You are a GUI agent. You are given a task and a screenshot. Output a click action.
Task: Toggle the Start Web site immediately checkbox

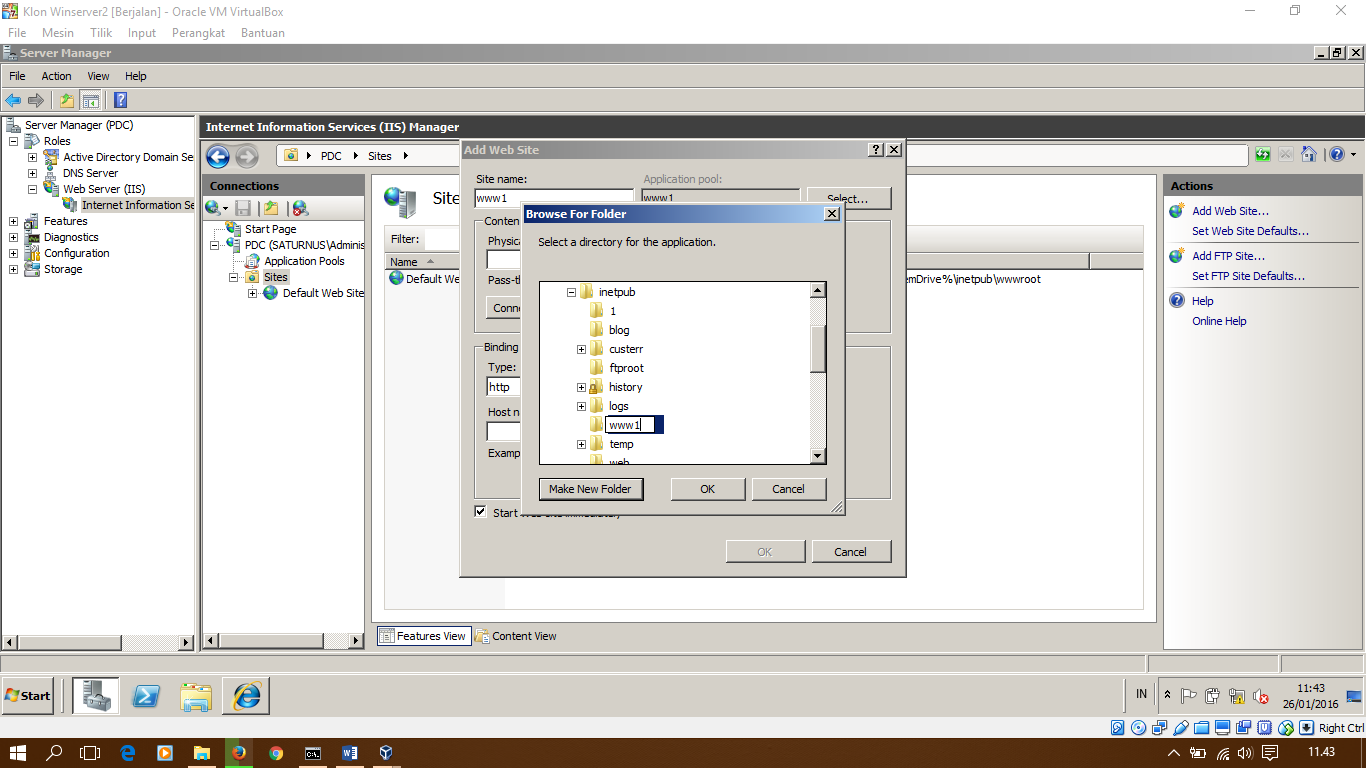point(480,512)
